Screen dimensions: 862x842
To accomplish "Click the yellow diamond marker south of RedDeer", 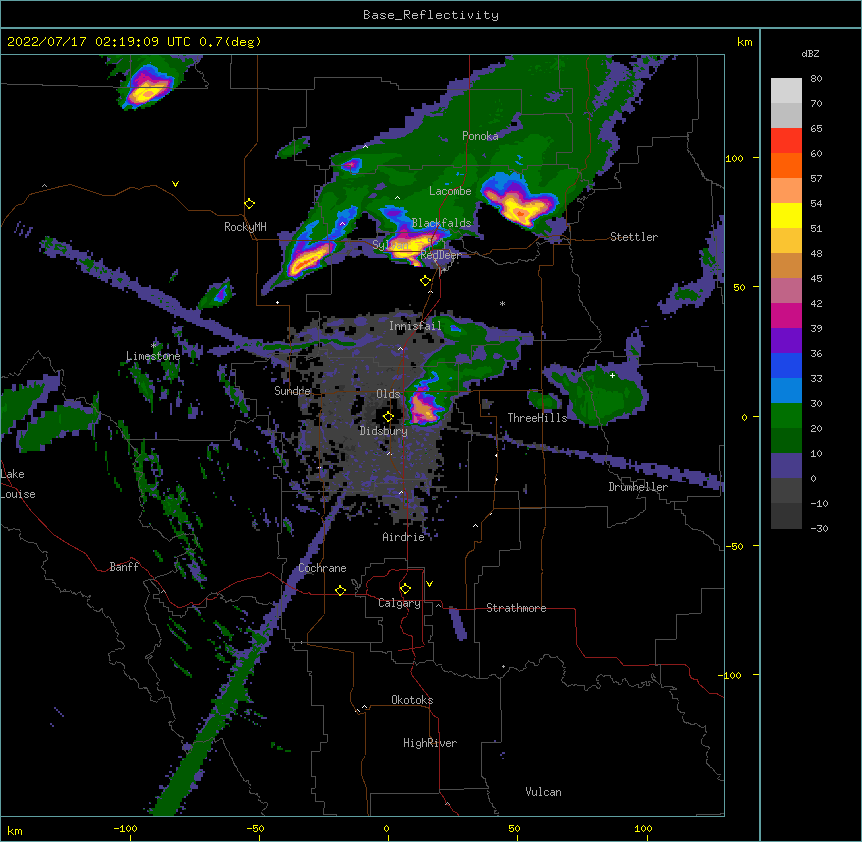I will pyautogui.click(x=426, y=281).
